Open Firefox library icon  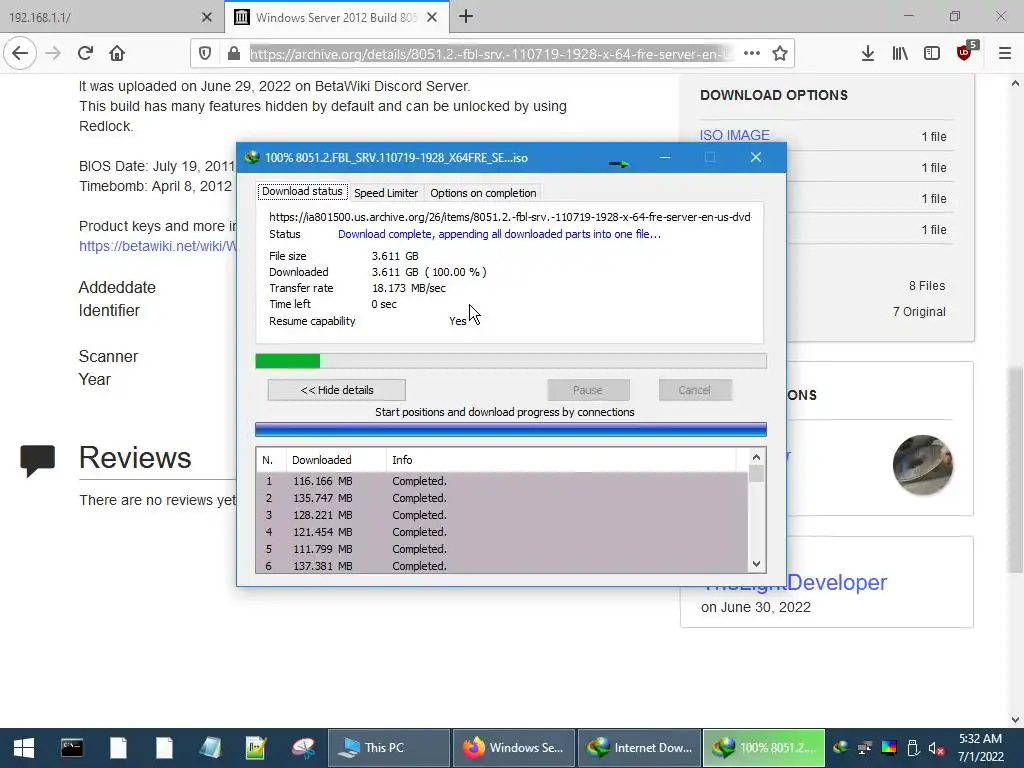[x=900, y=54]
